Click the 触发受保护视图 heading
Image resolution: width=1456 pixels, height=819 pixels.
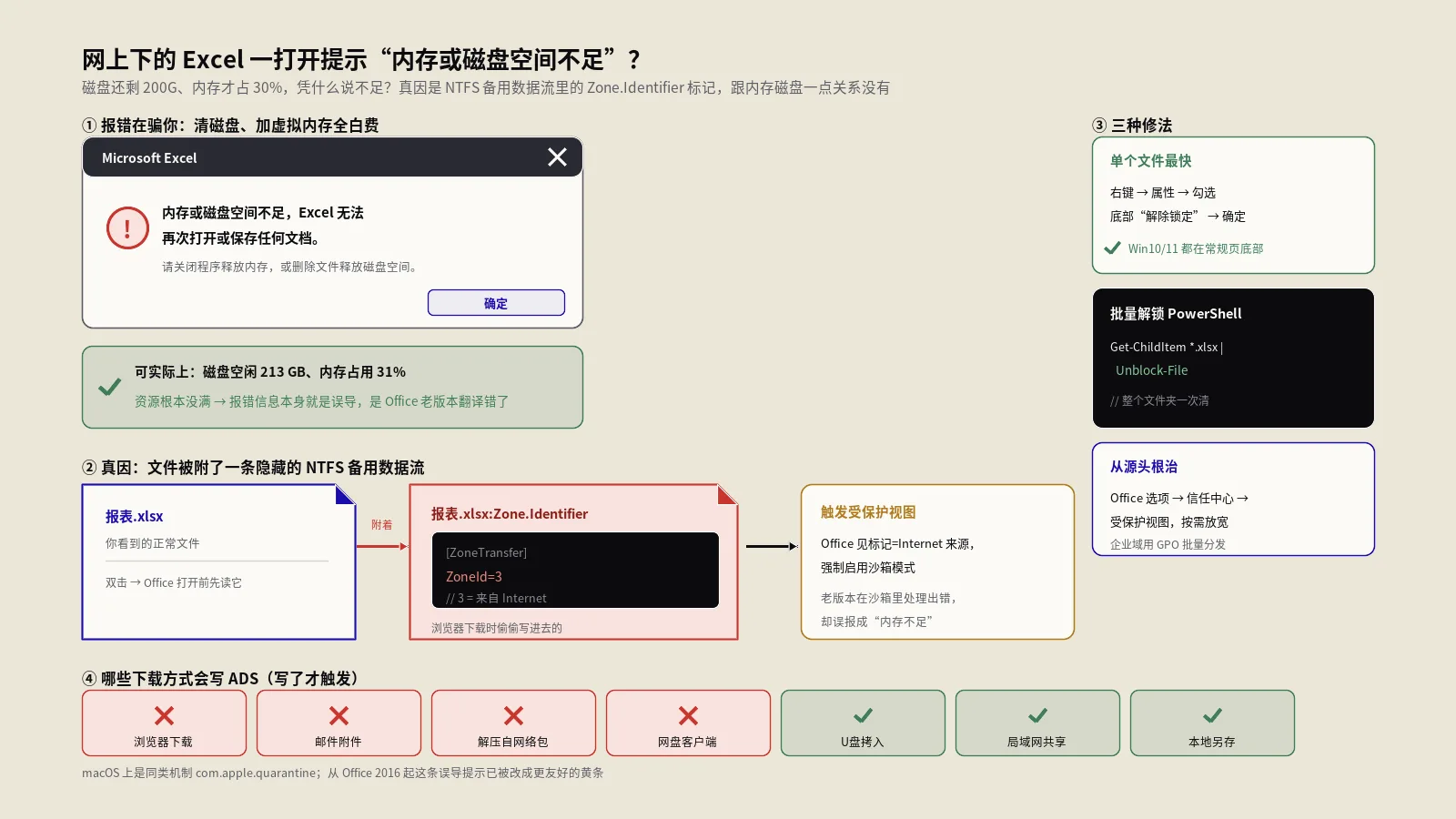pos(868,512)
